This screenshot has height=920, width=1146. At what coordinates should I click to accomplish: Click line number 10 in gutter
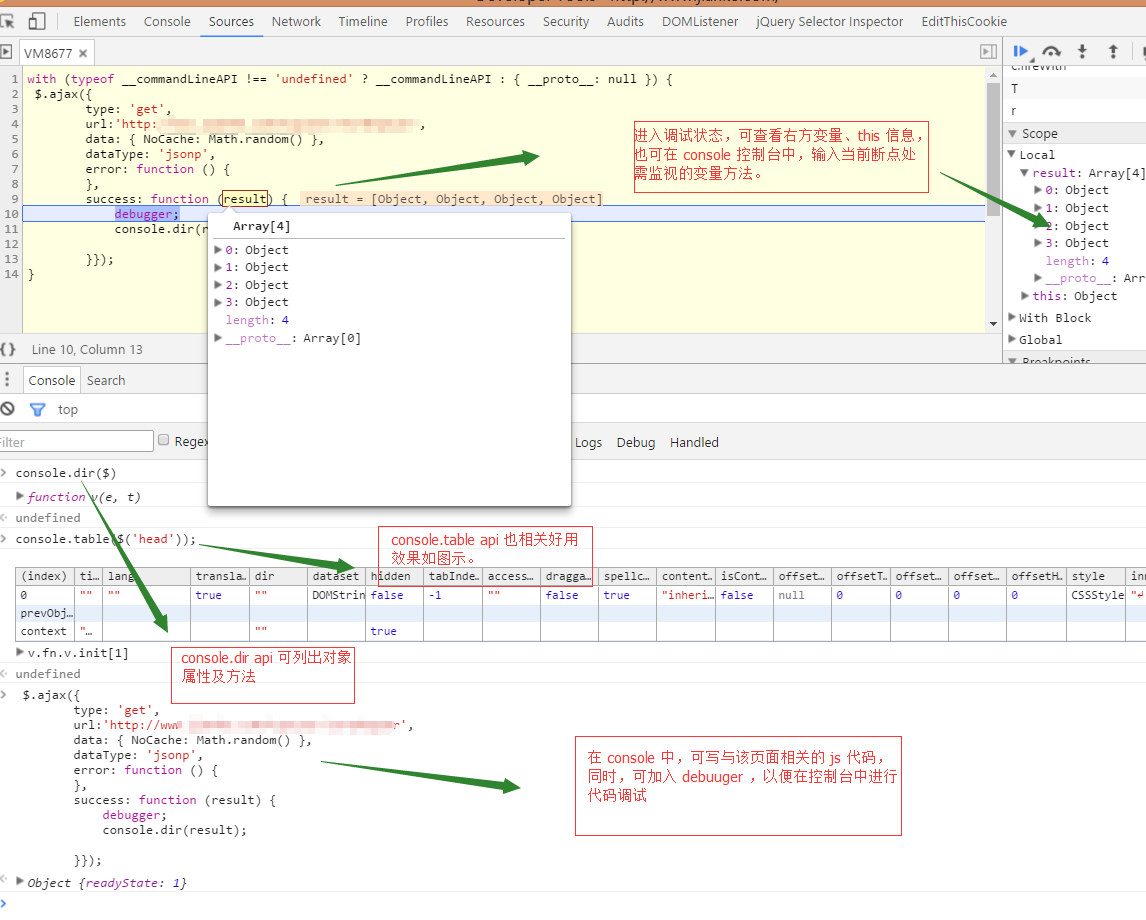tap(11, 213)
